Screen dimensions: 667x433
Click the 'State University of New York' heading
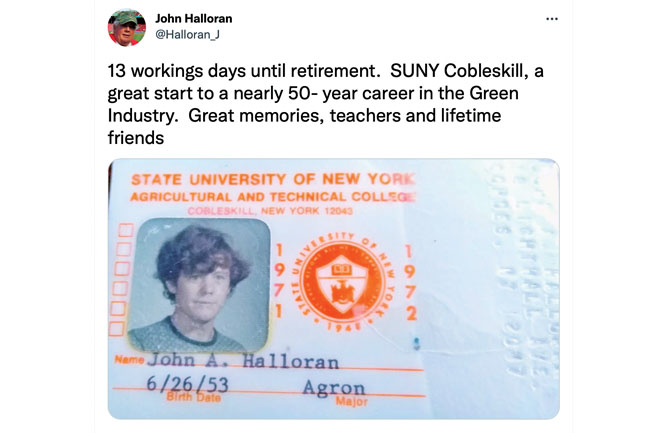click(273, 179)
